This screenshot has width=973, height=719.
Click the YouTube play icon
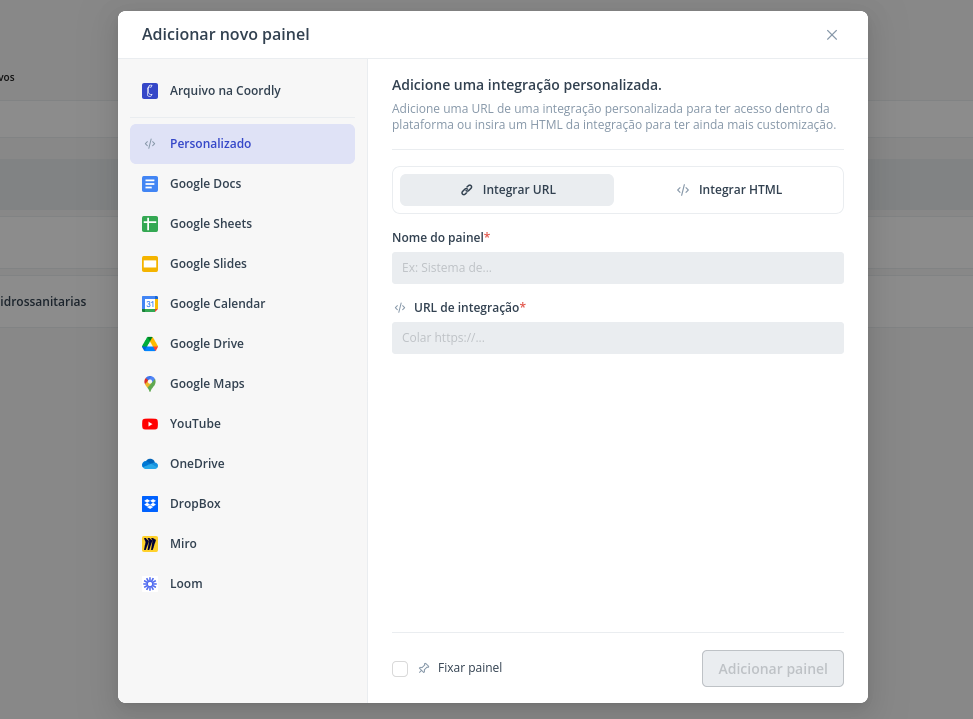150,424
